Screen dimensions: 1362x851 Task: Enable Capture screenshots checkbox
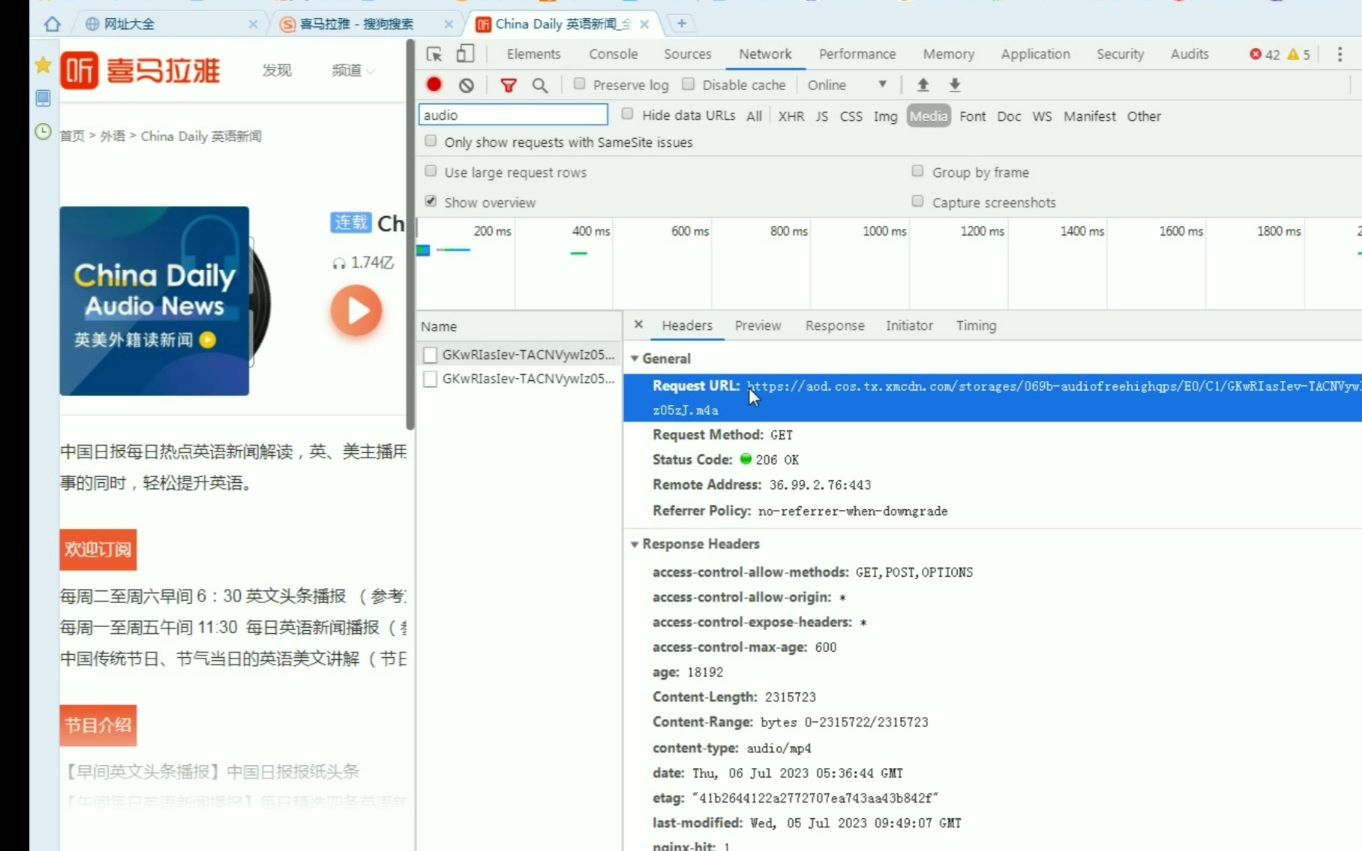click(917, 201)
